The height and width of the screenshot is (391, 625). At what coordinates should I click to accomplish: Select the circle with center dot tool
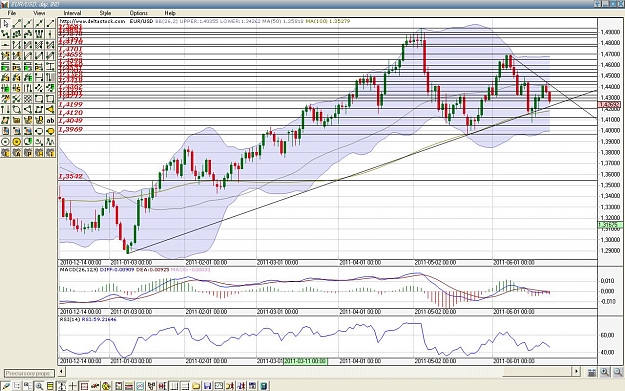point(5,141)
